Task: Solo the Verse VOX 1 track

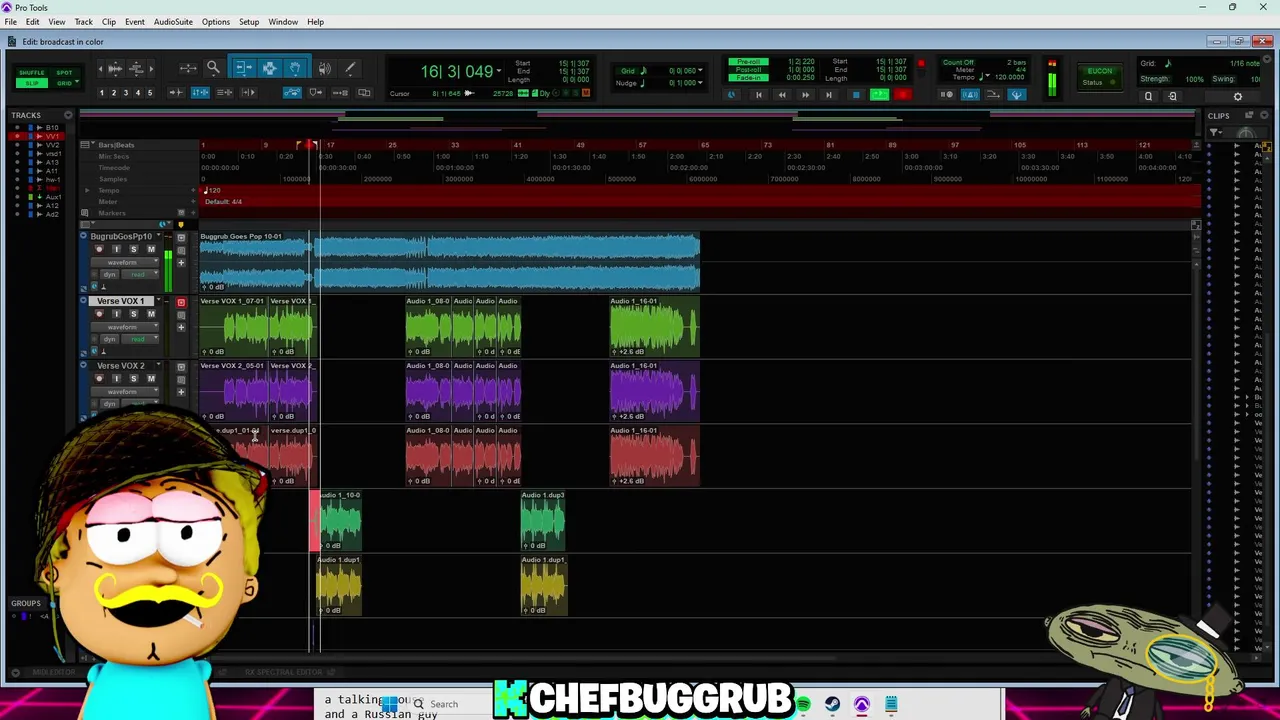Action: click(133, 314)
